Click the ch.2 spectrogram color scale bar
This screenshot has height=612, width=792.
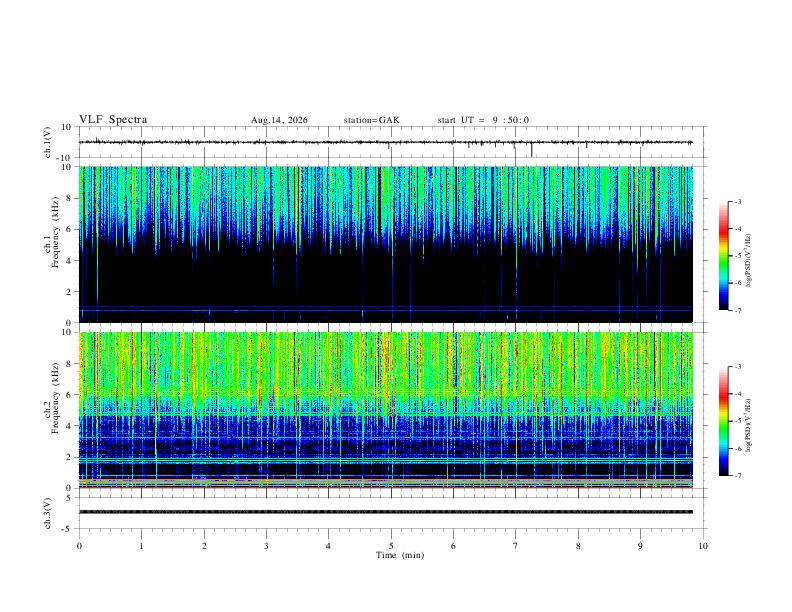724,421
